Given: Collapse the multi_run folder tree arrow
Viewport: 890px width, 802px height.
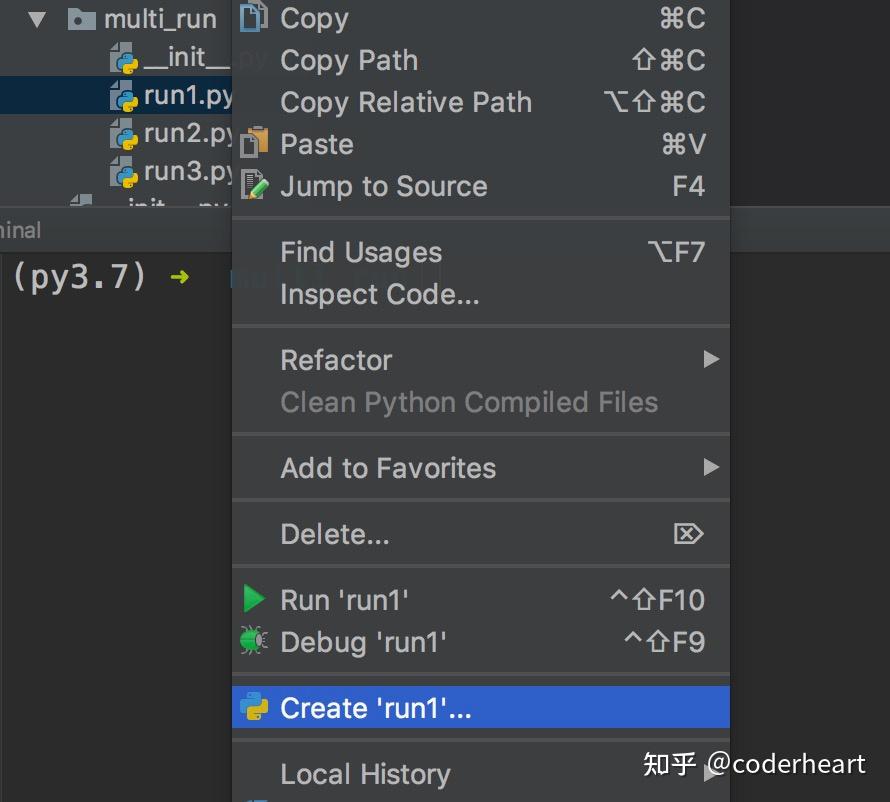Looking at the screenshot, I should 38,19.
